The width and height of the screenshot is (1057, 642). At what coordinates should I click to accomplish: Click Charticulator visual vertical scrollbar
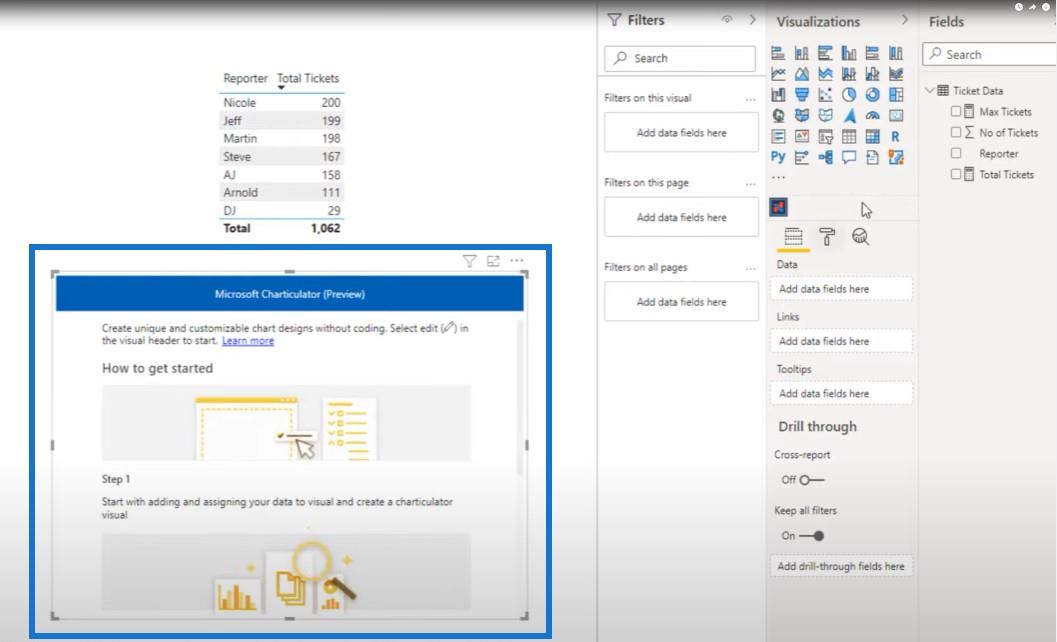(520, 398)
